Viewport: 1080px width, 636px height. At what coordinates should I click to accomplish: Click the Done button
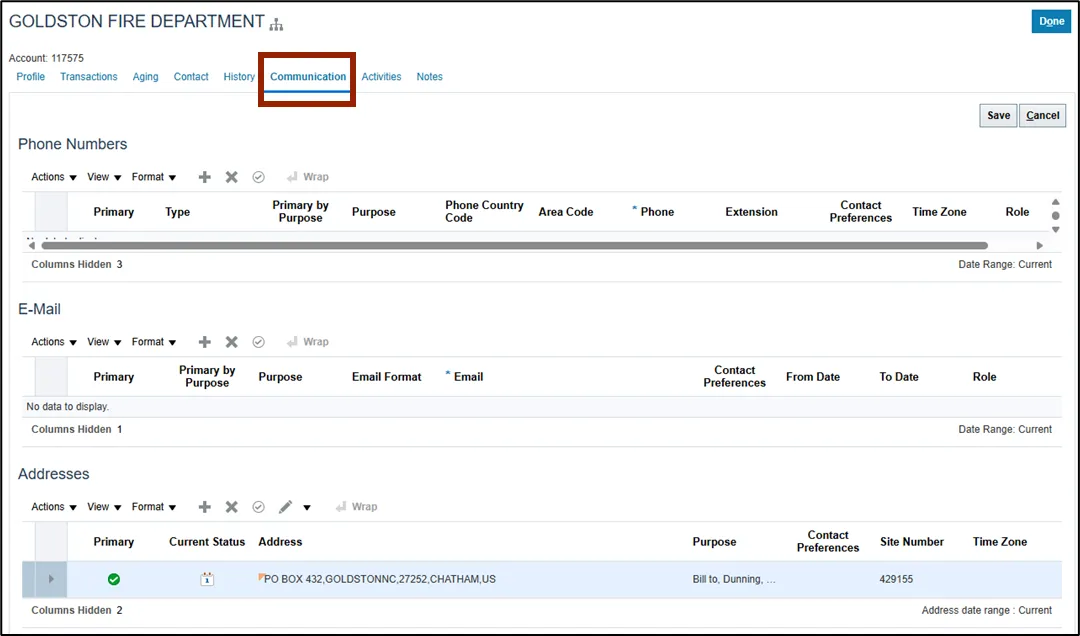click(1051, 21)
